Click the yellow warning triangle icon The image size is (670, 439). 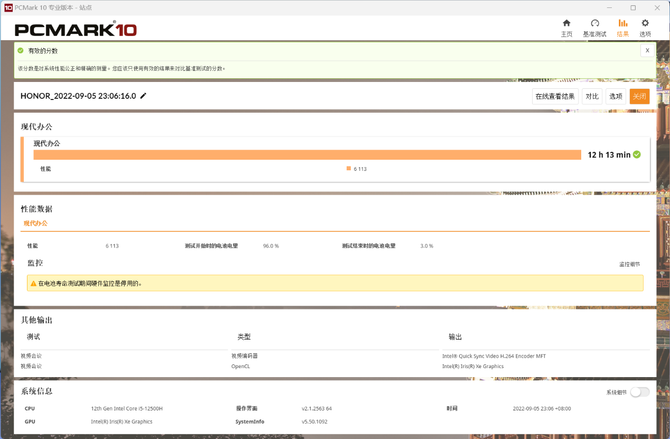[33, 283]
